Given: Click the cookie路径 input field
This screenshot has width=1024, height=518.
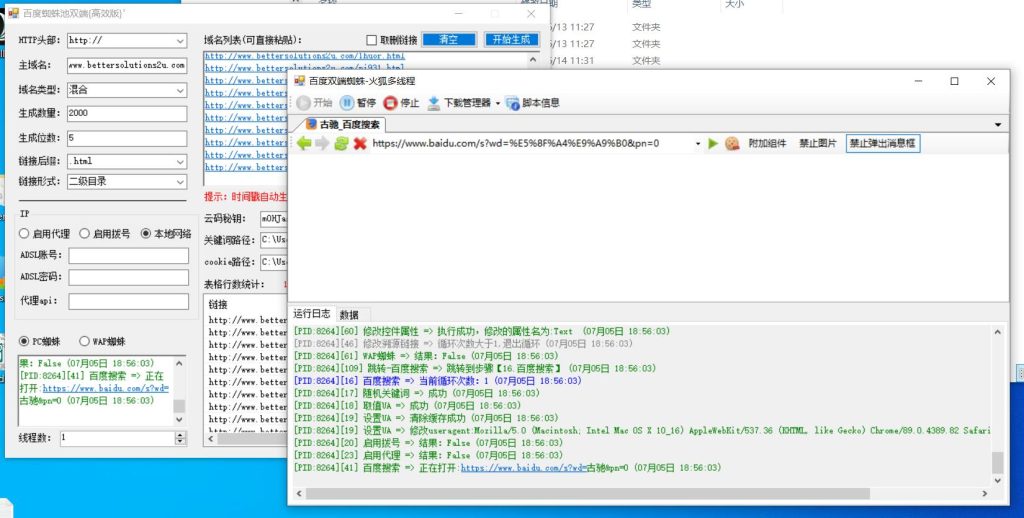Looking at the screenshot, I should pos(274,262).
